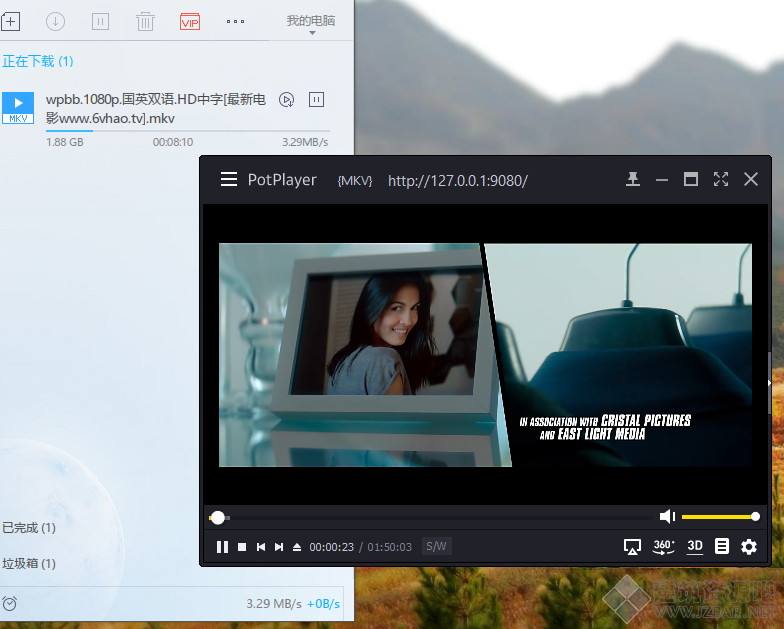
Task: Maximize the PotPlayer window
Action: 691,179
